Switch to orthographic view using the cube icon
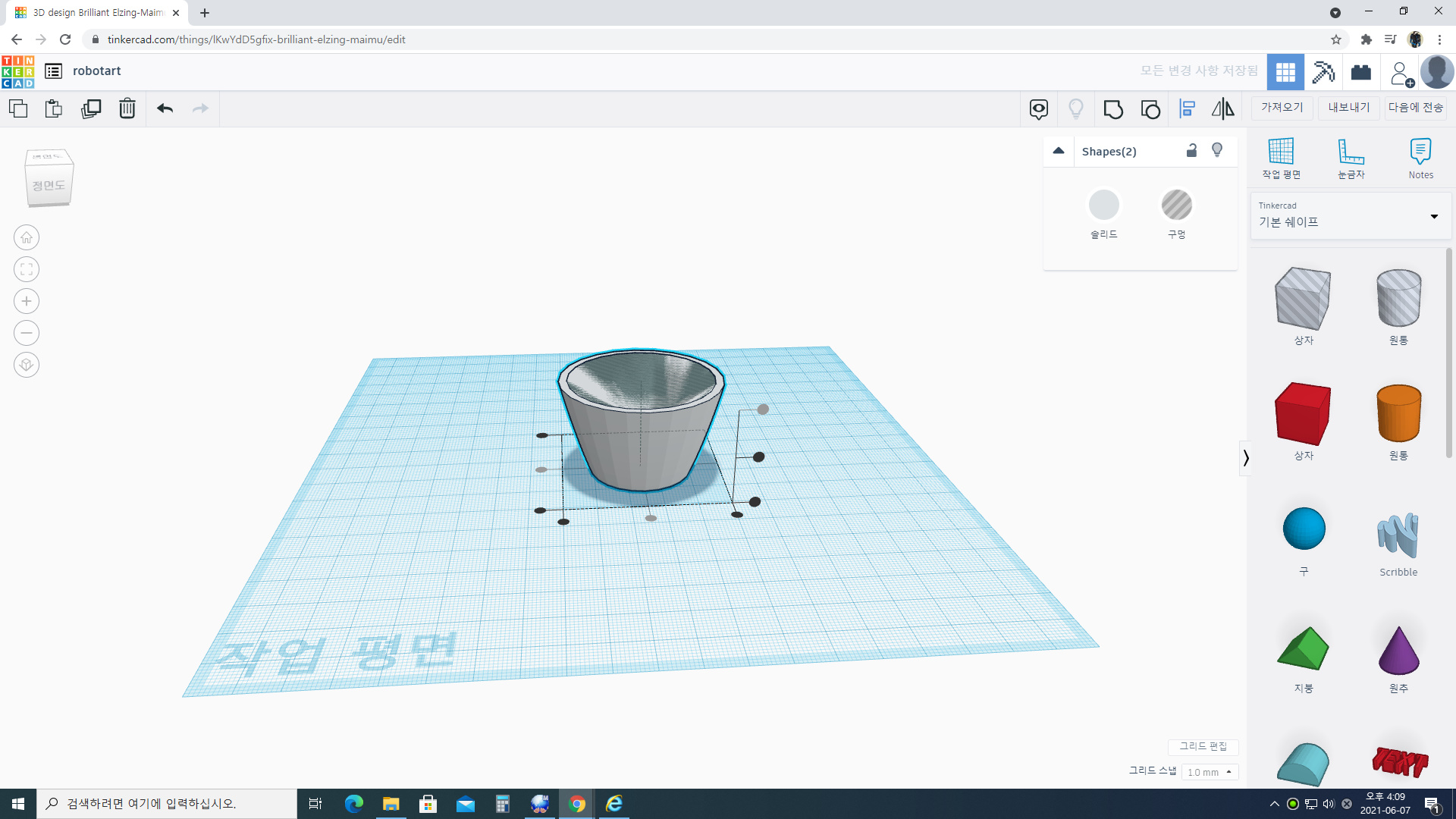The image size is (1456, 819). coord(27,366)
